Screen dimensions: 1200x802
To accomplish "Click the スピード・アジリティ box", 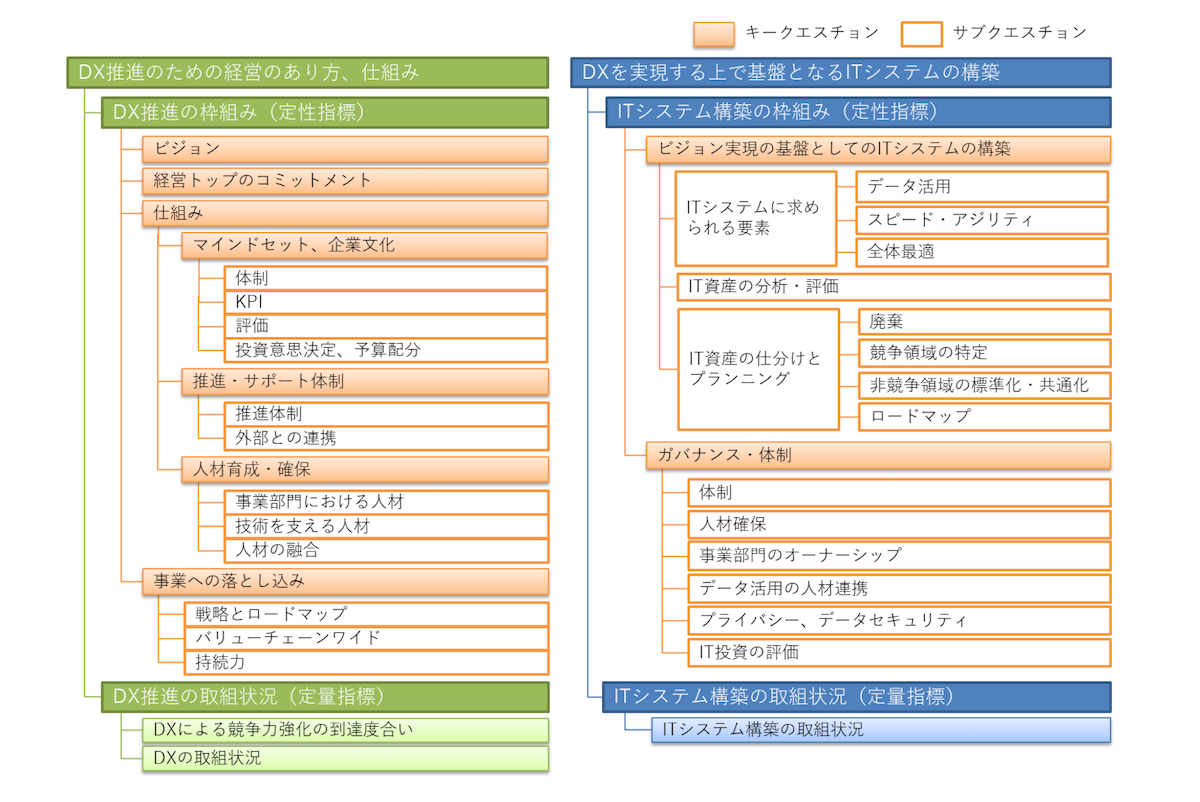I will pos(983,220).
